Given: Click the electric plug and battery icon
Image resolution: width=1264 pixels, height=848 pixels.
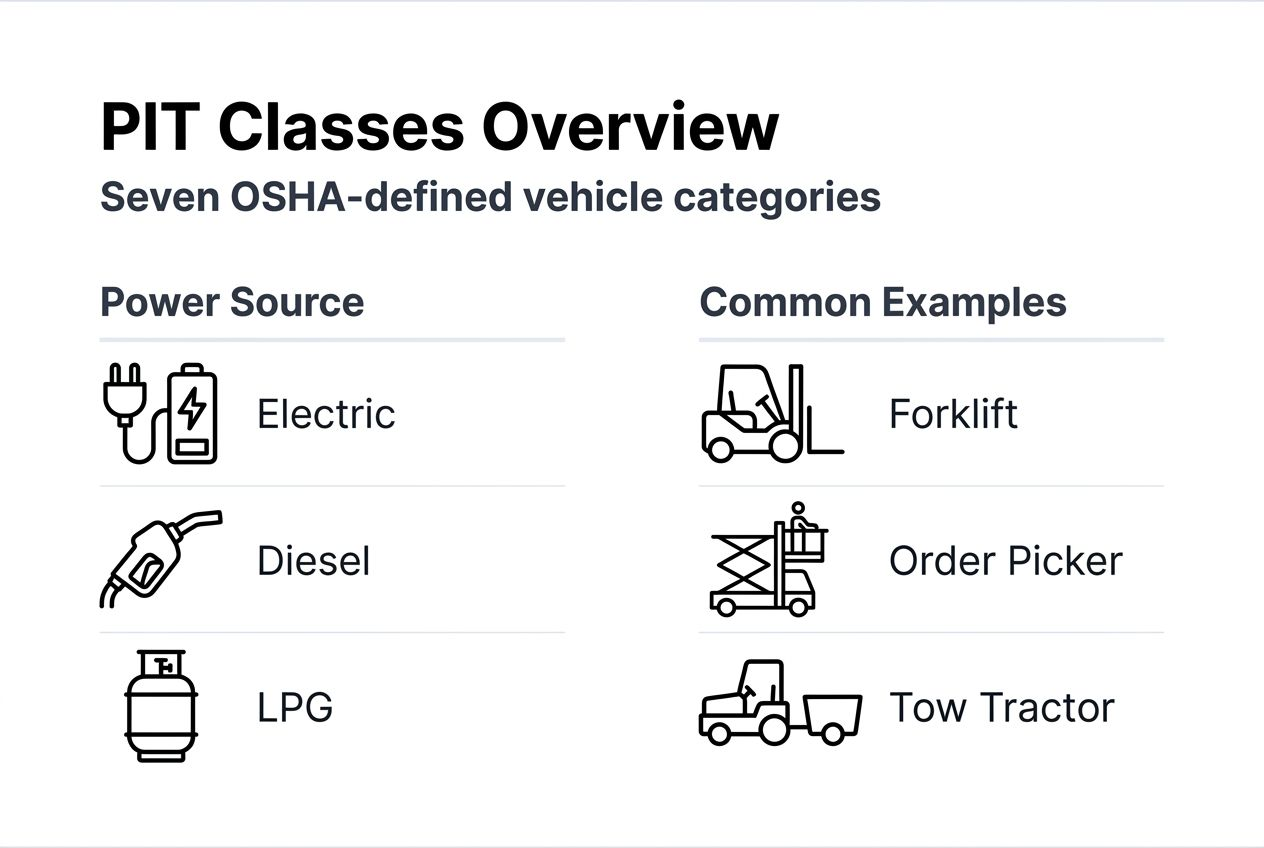Looking at the screenshot, I should point(160,413).
